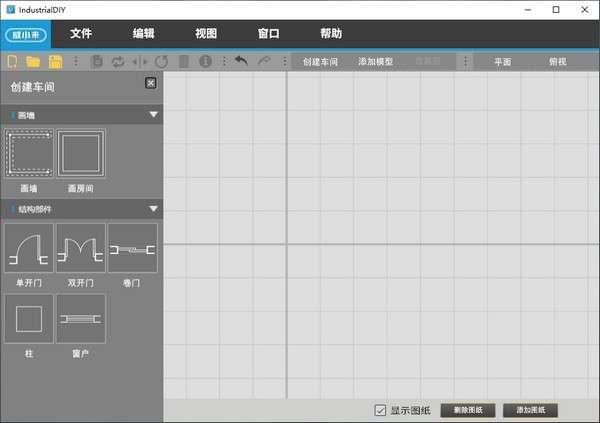
Task: Click the save disk icon
Action: tap(56, 62)
